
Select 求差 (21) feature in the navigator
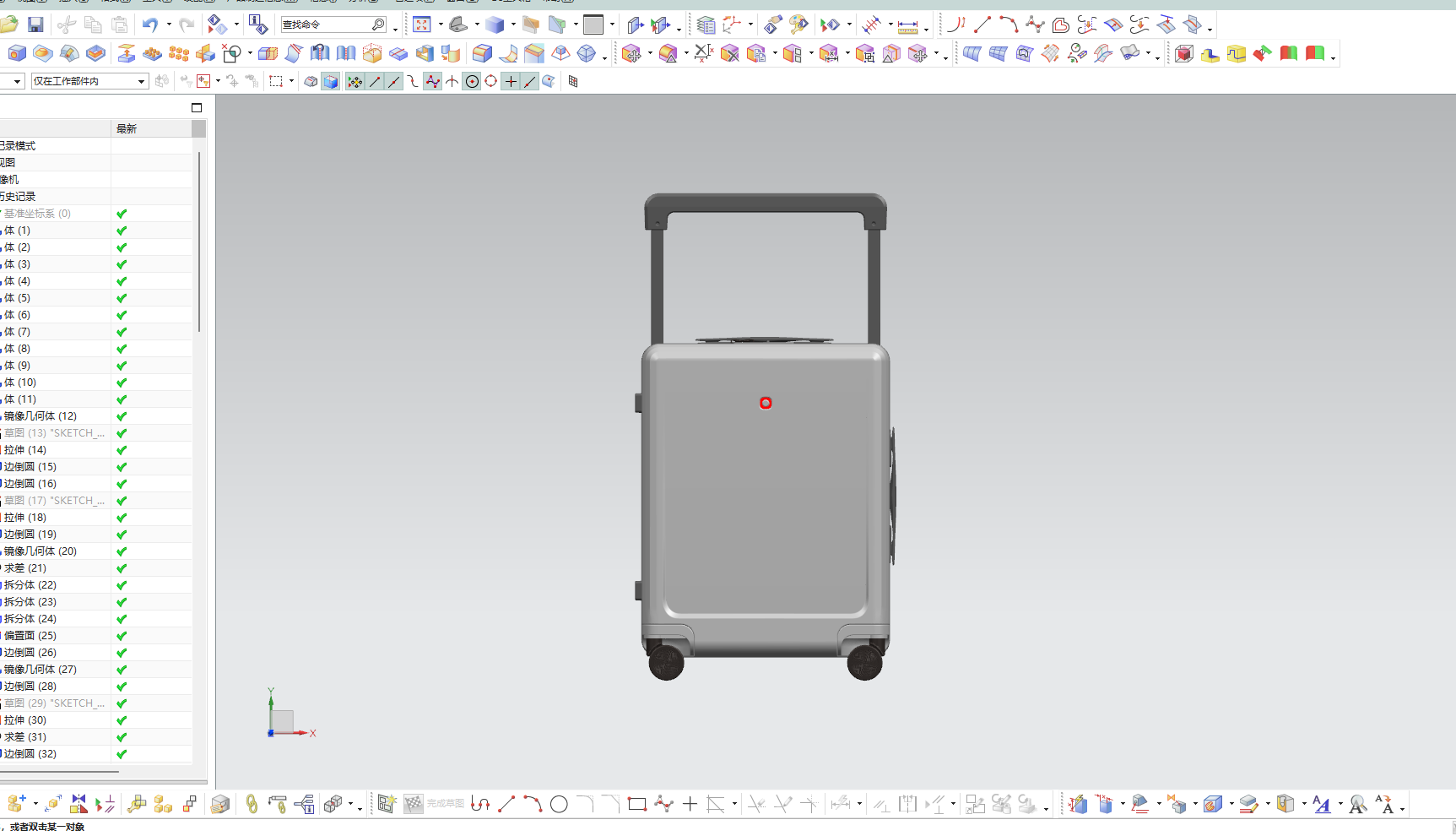coord(25,568)
